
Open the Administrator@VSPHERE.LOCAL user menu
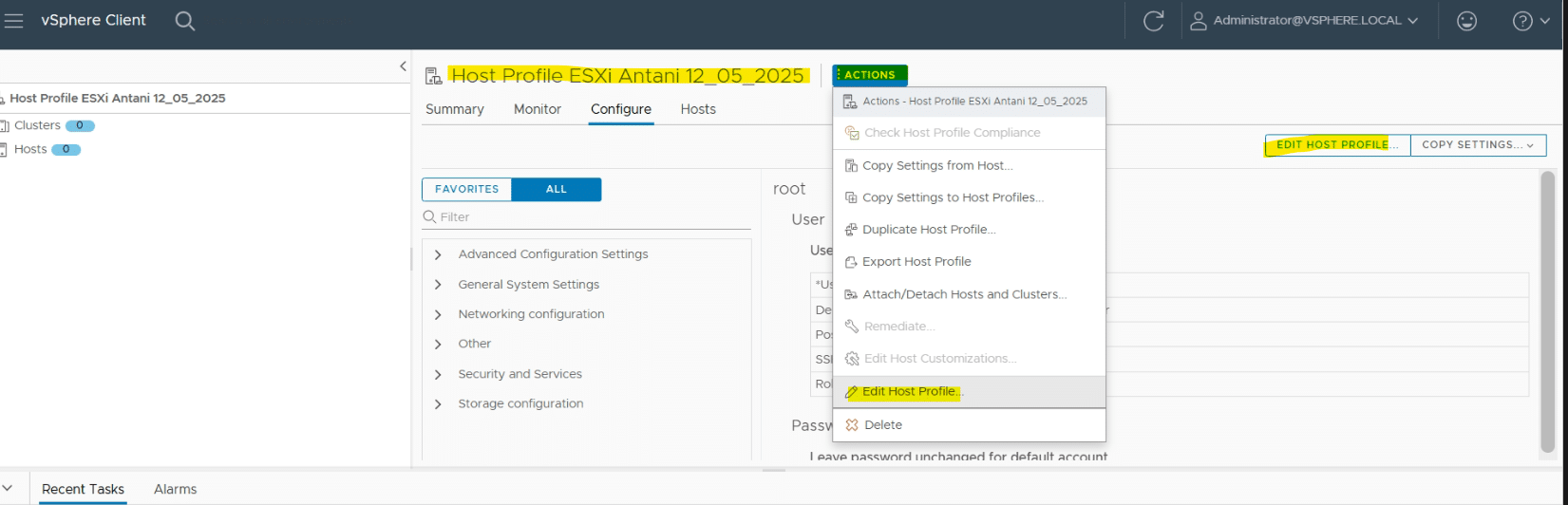(x=1305, y=20)
